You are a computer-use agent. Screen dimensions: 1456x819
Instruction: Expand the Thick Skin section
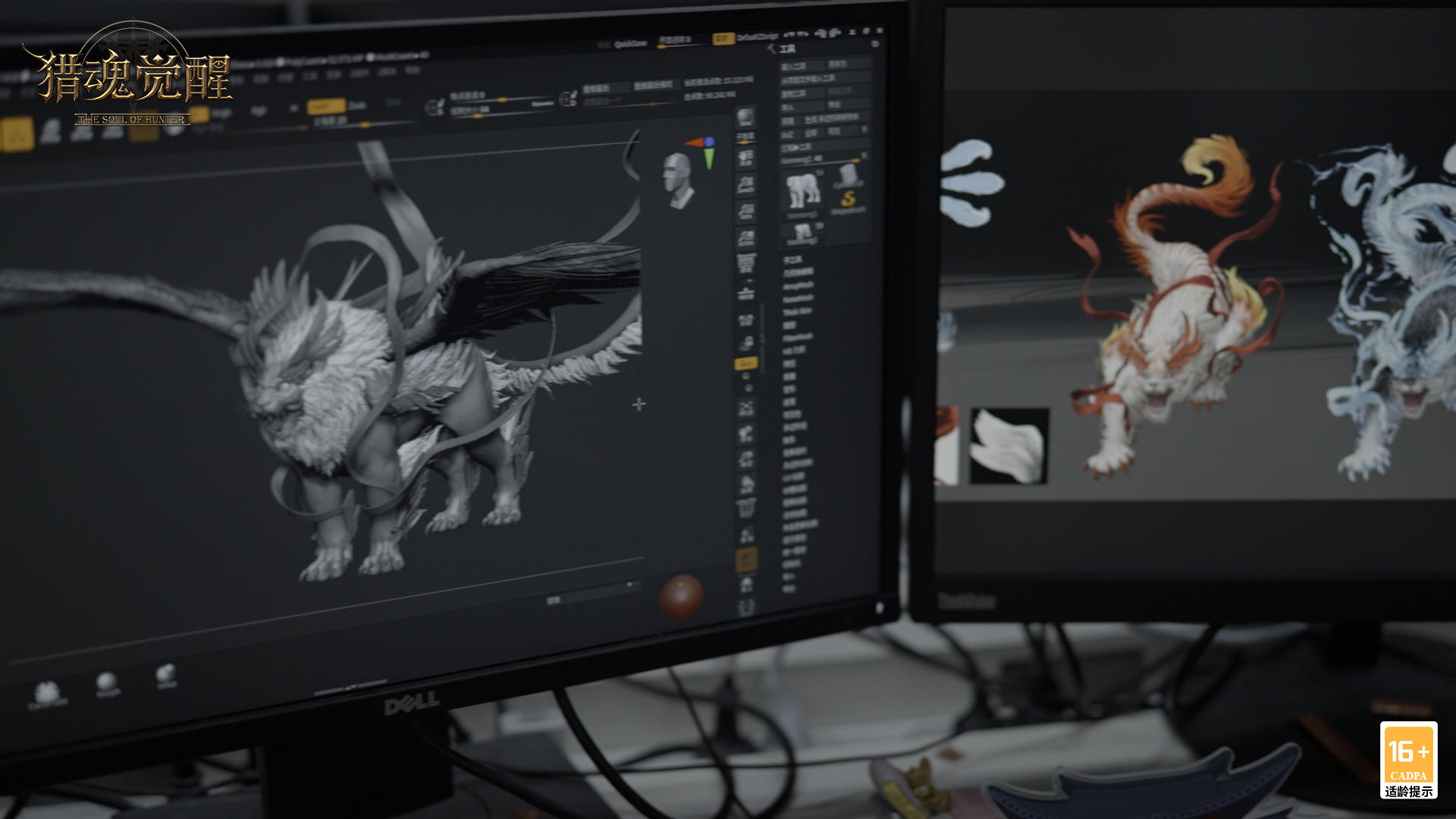[797, 311]
